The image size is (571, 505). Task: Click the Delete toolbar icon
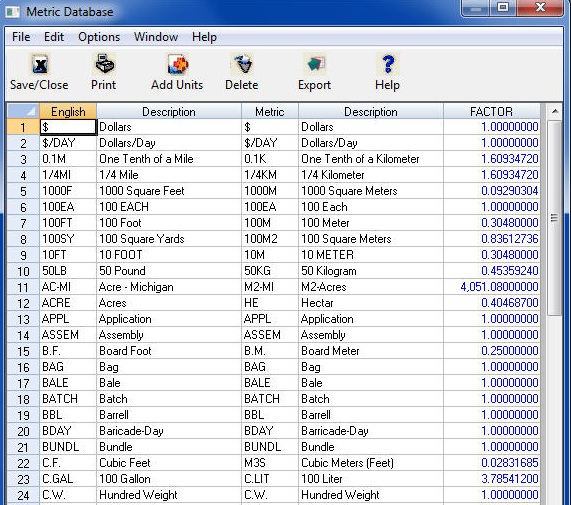click(243, 64)
